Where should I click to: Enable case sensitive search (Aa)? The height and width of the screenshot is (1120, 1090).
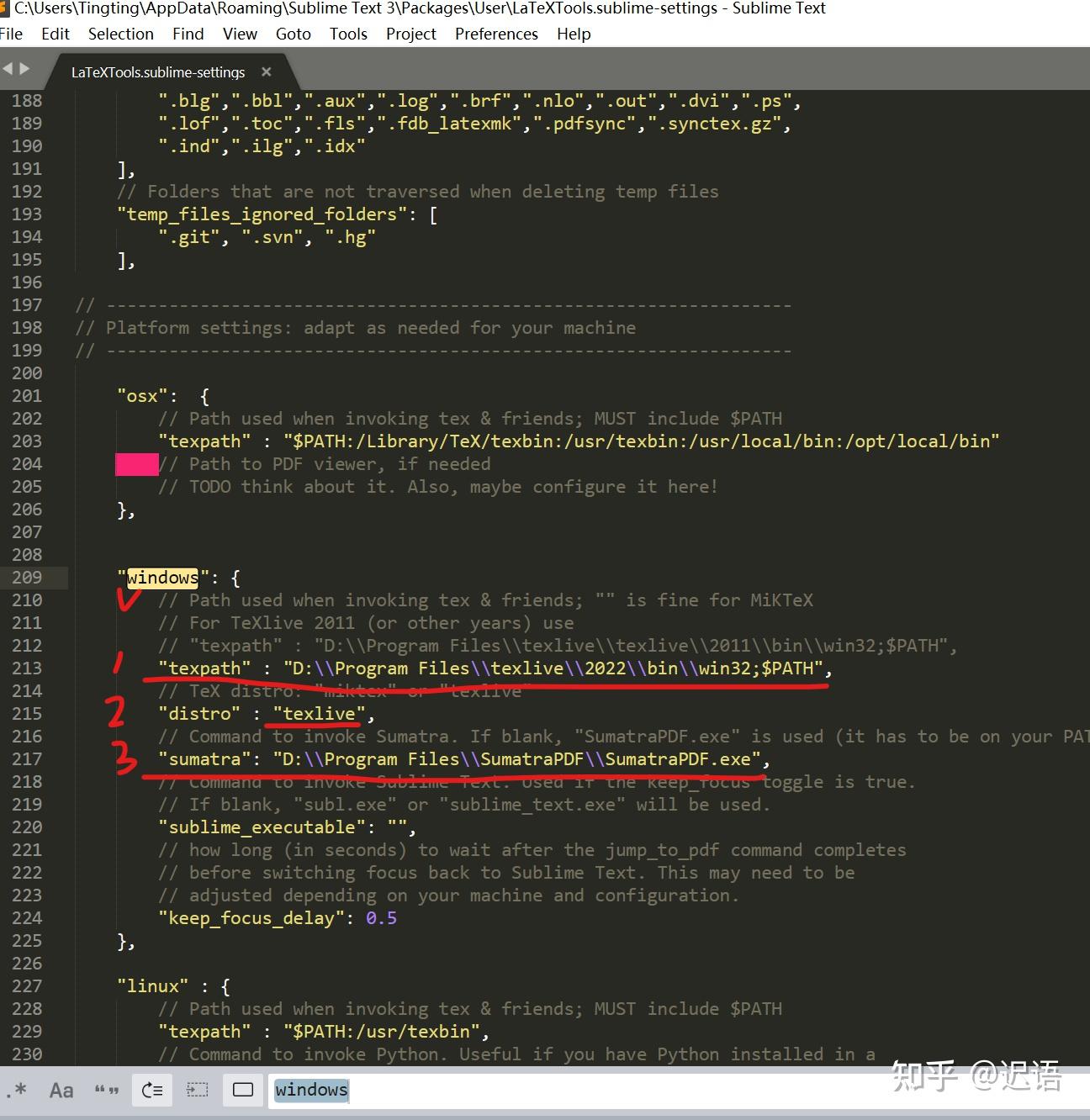coord(61,1090)
